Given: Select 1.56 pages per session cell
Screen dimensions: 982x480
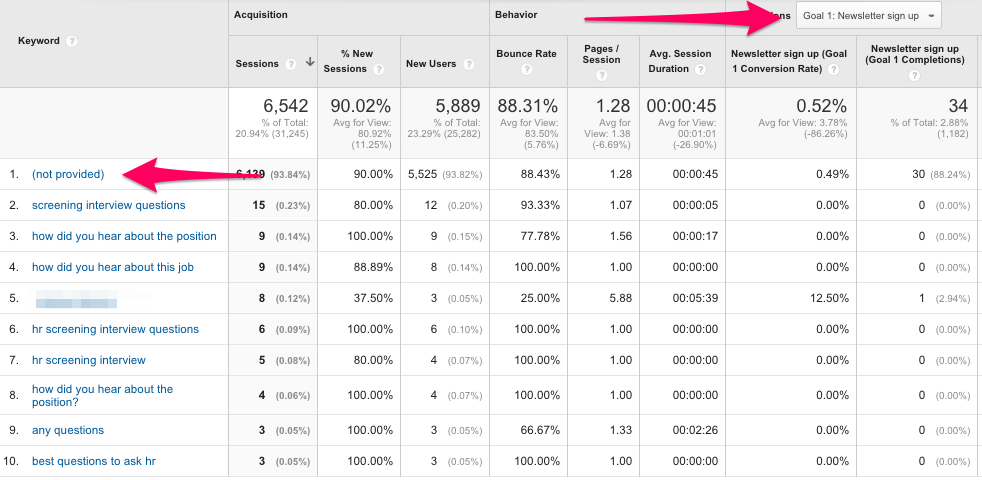Looking at the screenshot, I should (621, 236).
